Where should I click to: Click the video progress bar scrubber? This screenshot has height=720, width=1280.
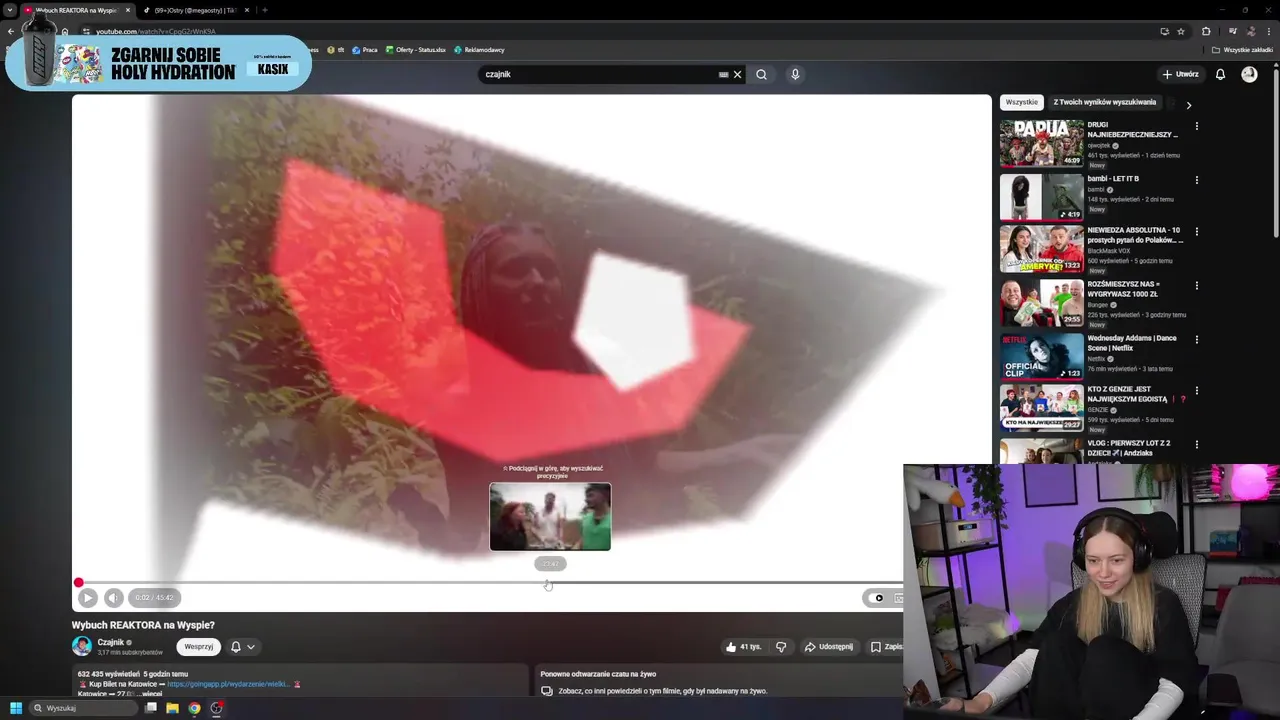coord(79,583)
